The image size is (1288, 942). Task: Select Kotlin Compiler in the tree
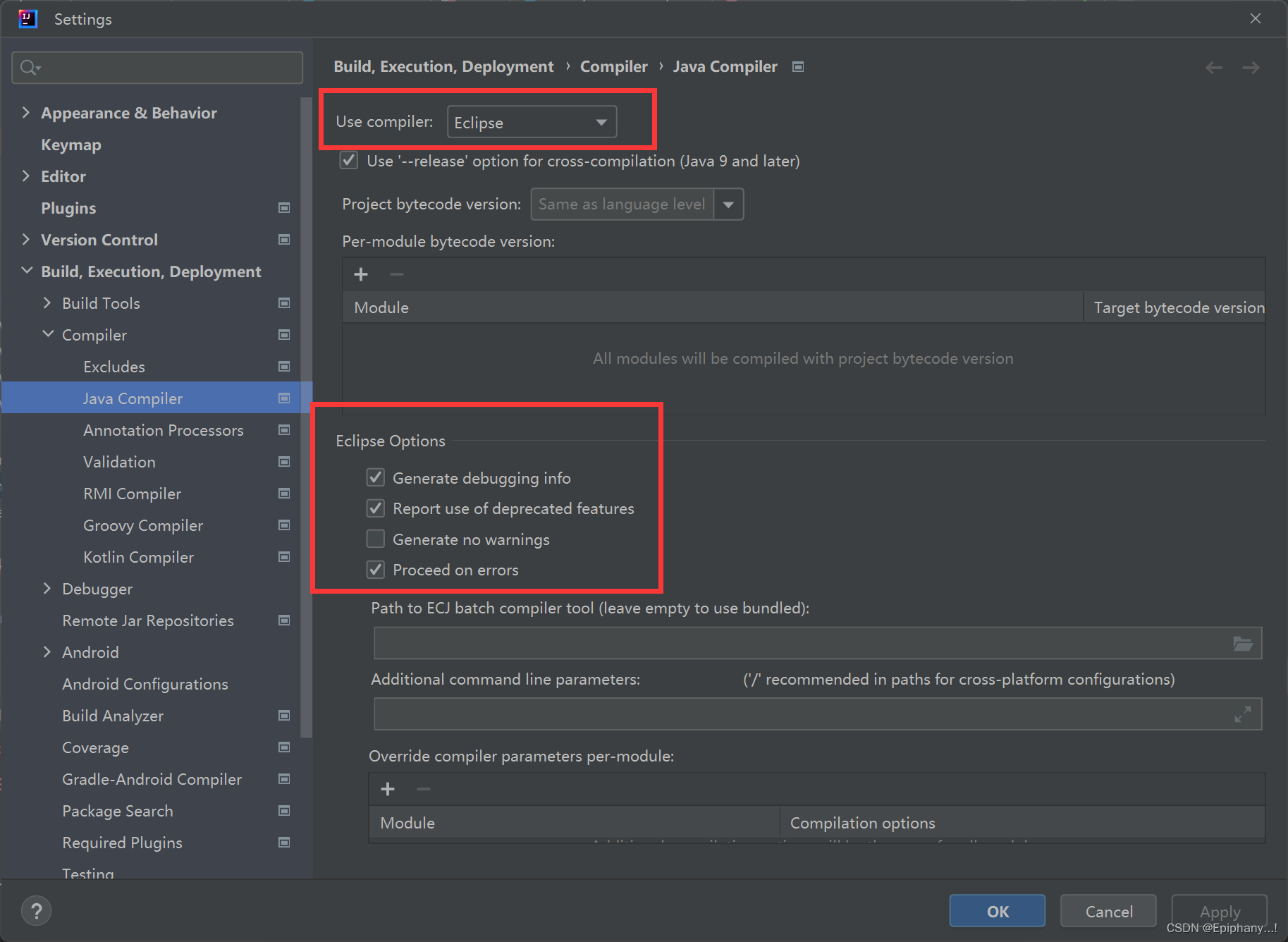coord(138,557)
